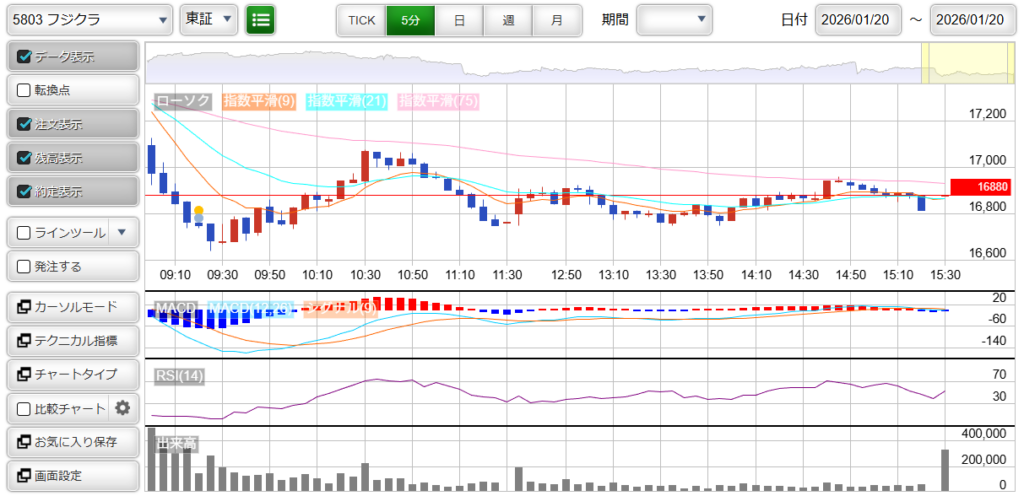Open 画面設定 screen settings

(70, 475)
